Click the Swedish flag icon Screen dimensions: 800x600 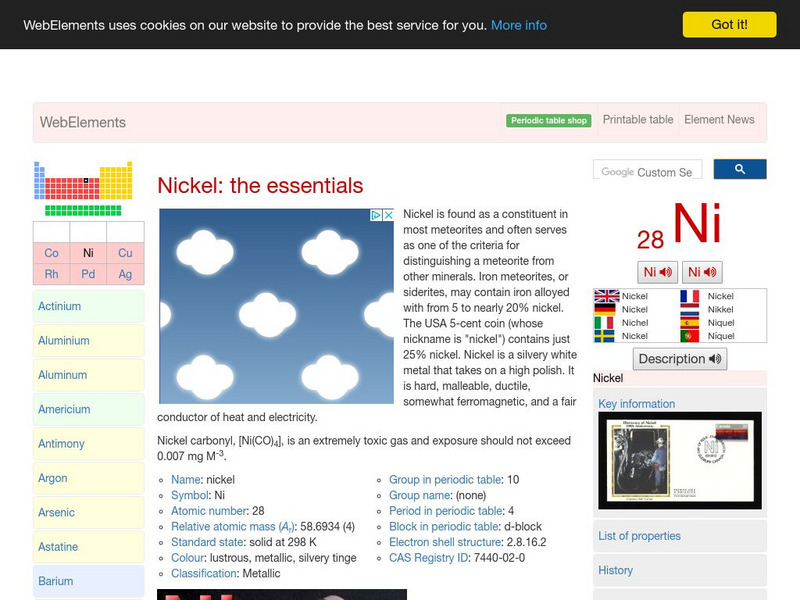(x=604, y=336)
